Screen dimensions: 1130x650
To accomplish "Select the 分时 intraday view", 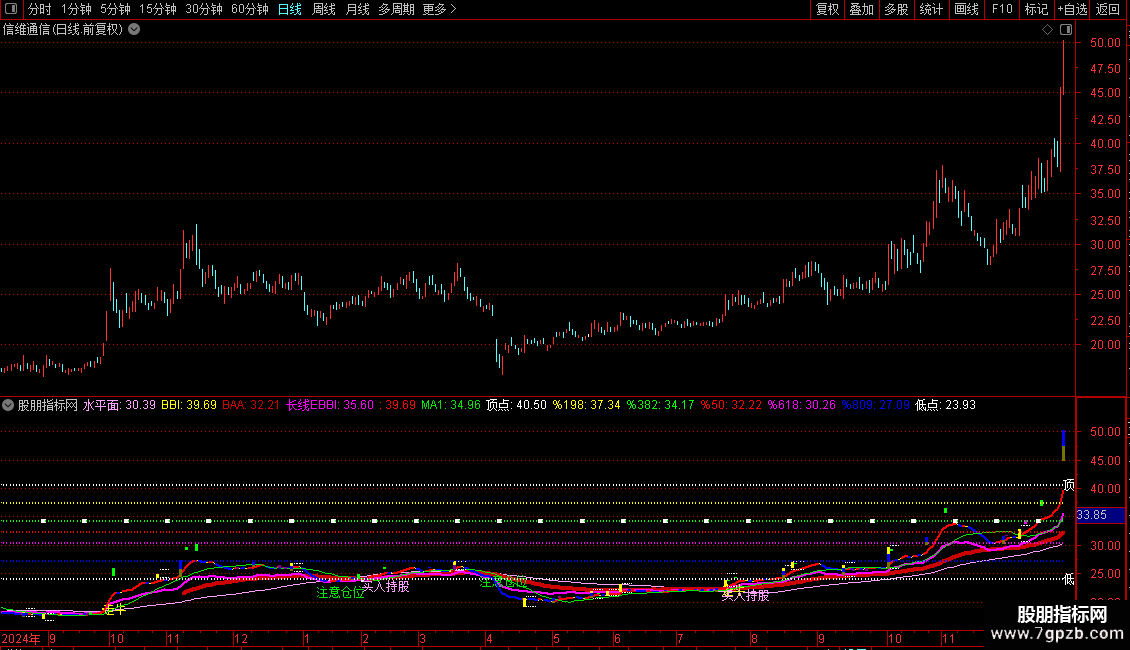I will click(39, 10).
